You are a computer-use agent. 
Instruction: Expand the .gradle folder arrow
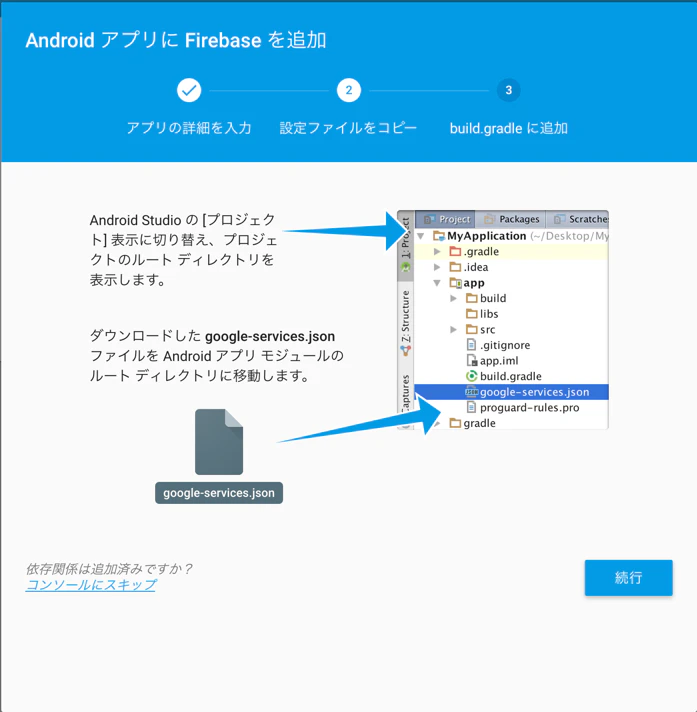pos(437,252)
